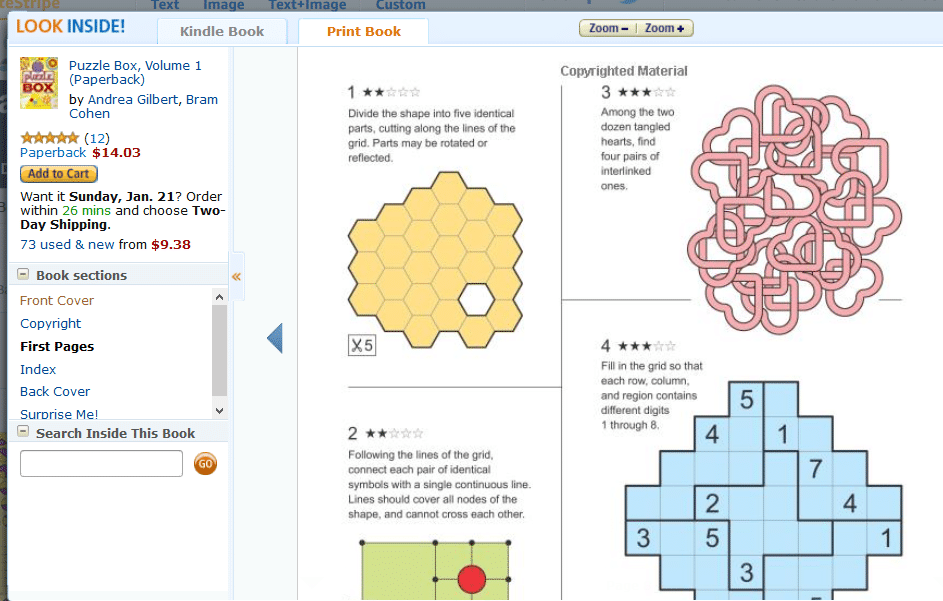The height and width of the screenshot is (601, 943).
Task: Open the Front Cover section
Action: (x=57, y=300)
